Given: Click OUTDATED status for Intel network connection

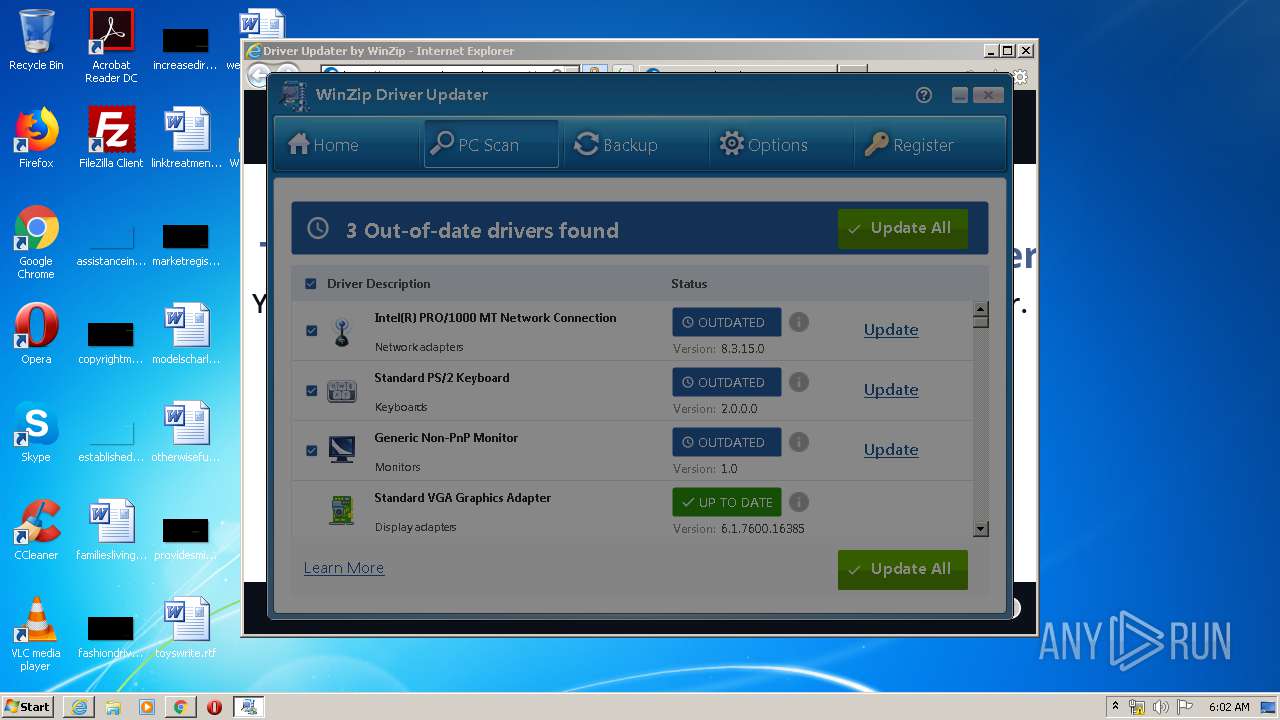Looking at the screenshot, I should pyautogui.click(x=727, y=322).
